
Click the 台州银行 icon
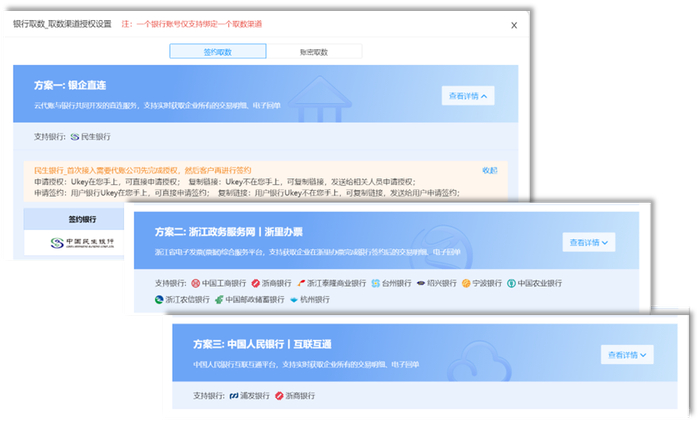(375, 283)
